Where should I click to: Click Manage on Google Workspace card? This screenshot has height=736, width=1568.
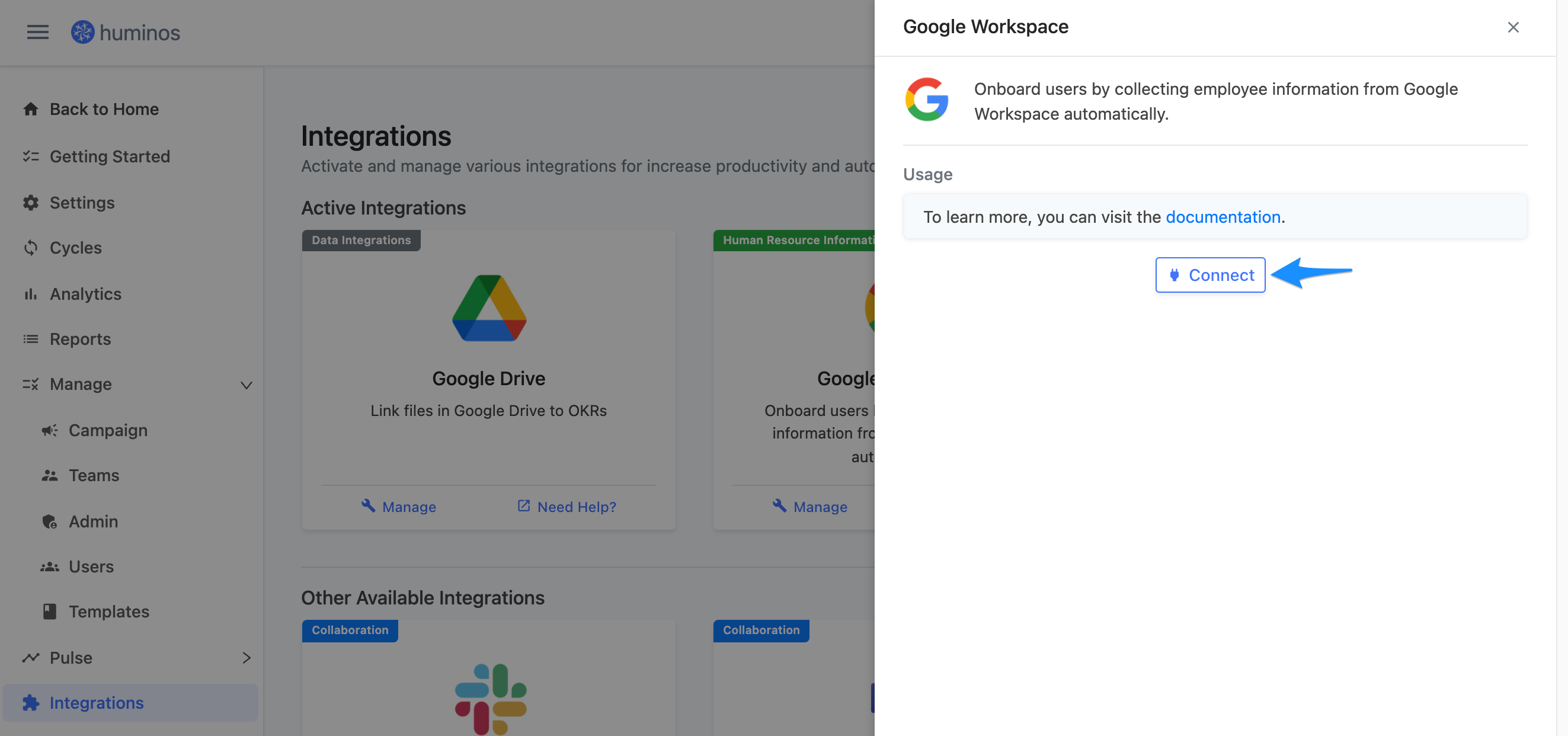pyautogui.click(x=809, y=507)
